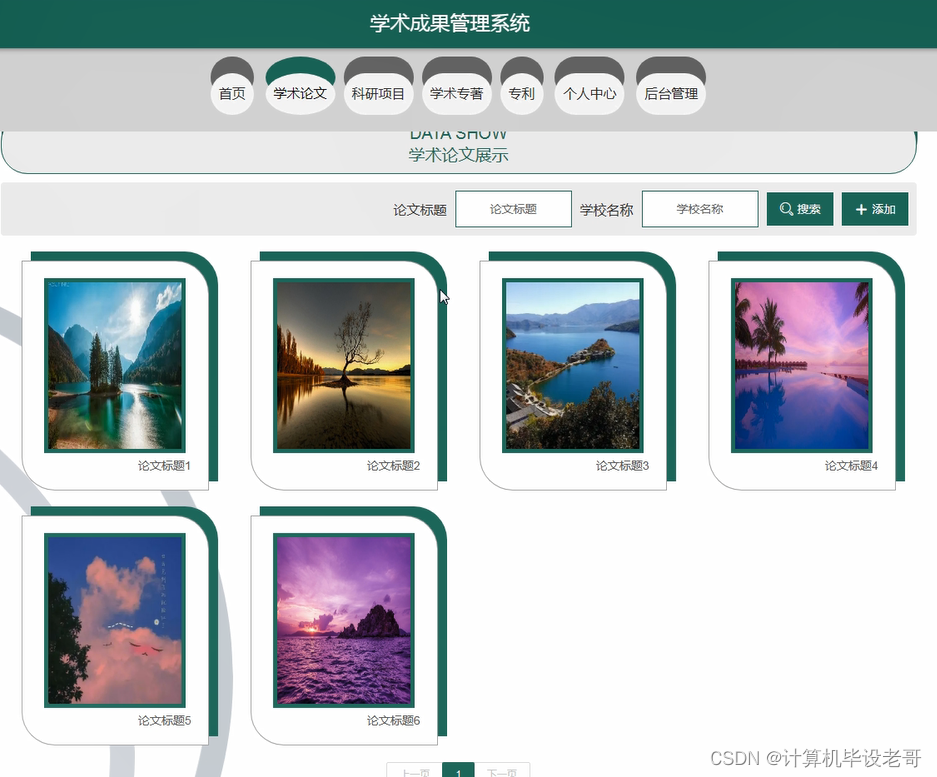Select page 1 in pagination
937x777 pixels.
(458, 770)
